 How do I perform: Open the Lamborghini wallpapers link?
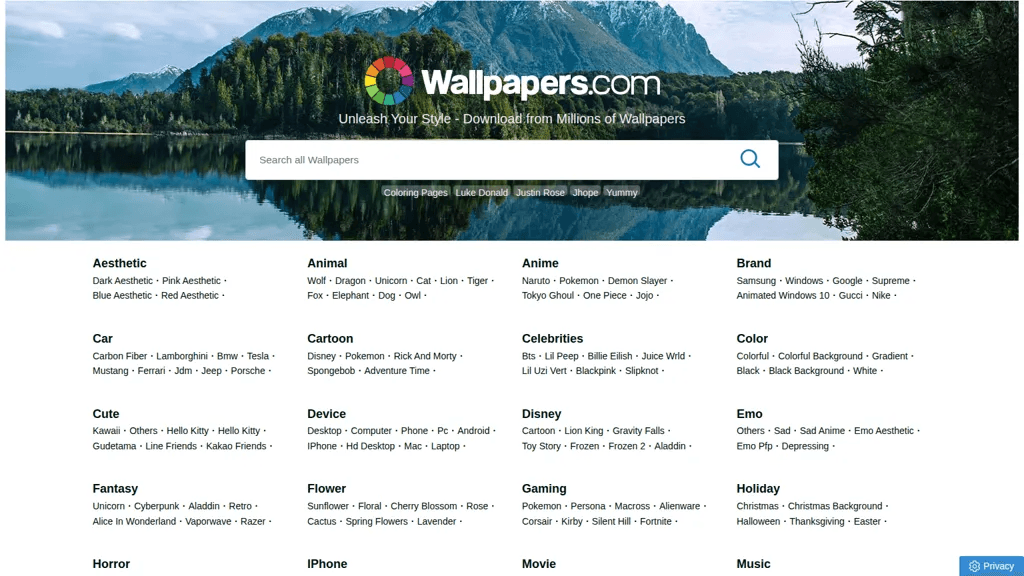[x=182, y=356]
